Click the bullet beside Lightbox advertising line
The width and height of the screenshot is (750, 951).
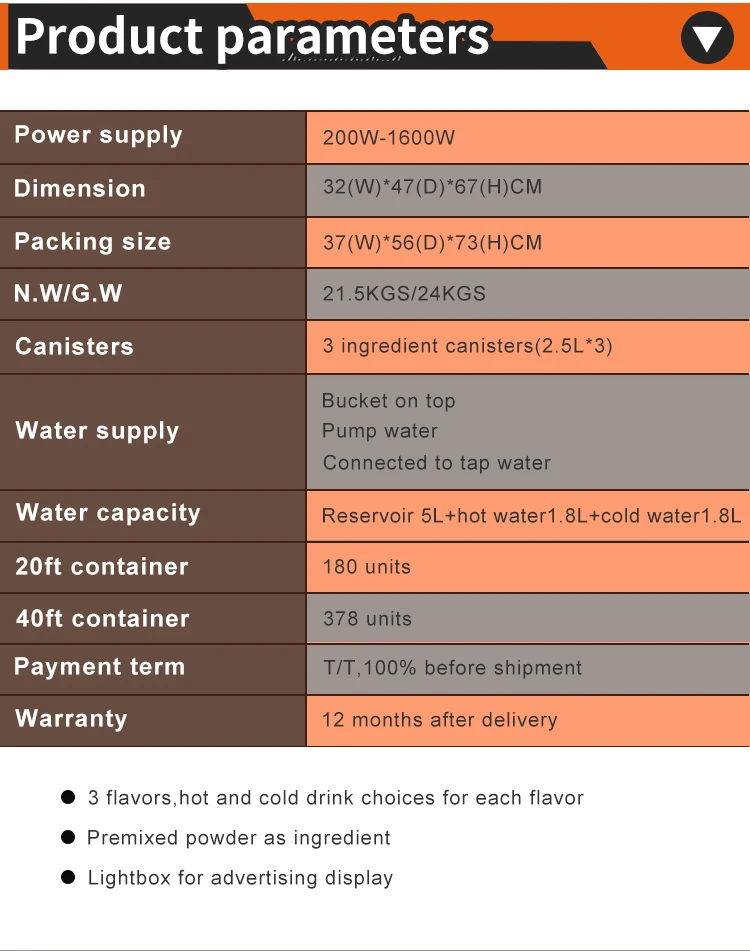click(x=68, y=877)
